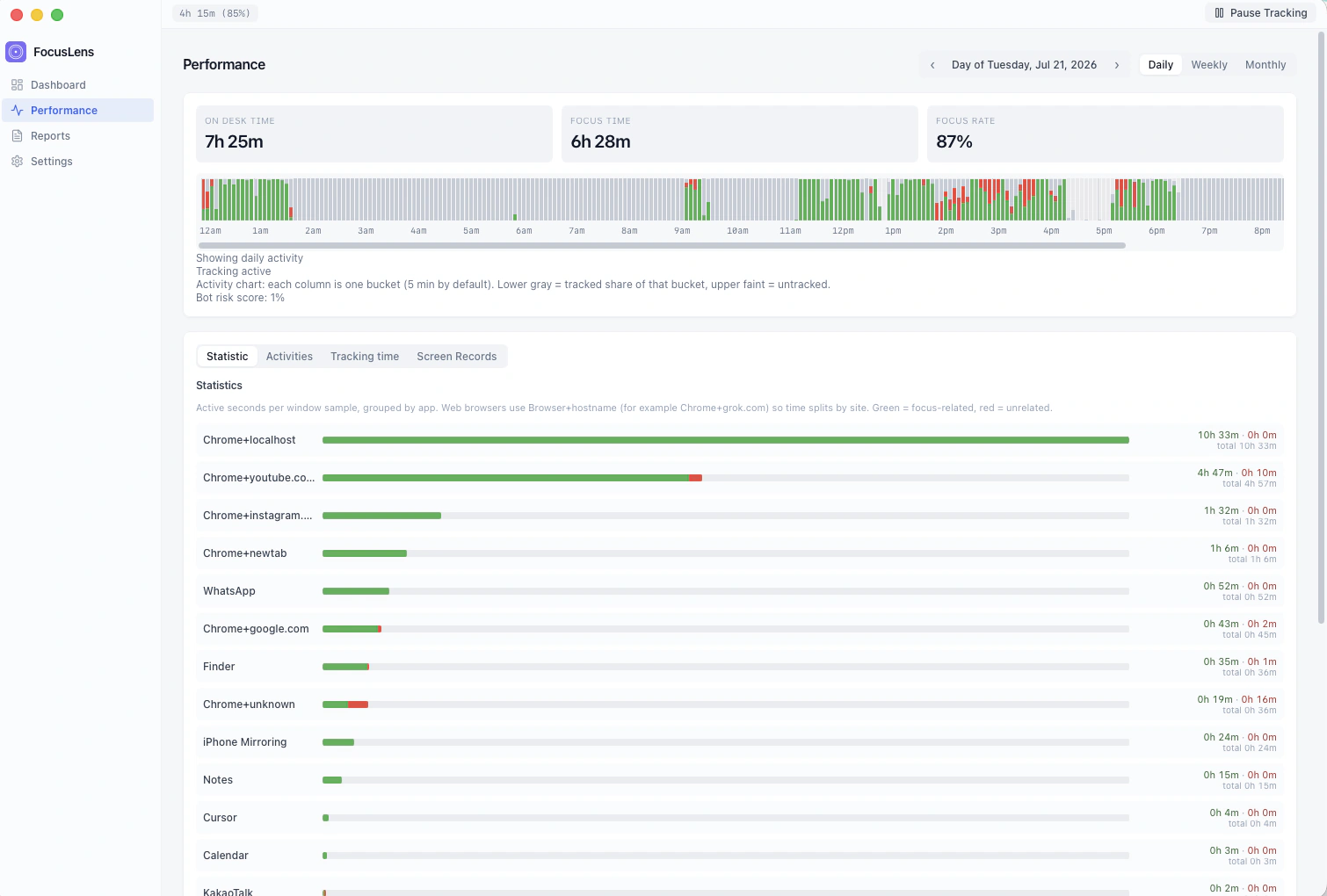Open the Activities tab

click(x=289, y=357)
